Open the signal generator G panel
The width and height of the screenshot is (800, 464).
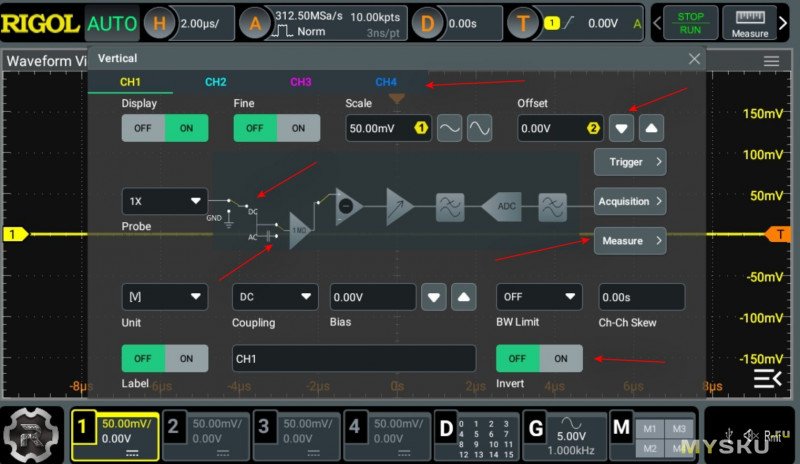tap(535, 431)
